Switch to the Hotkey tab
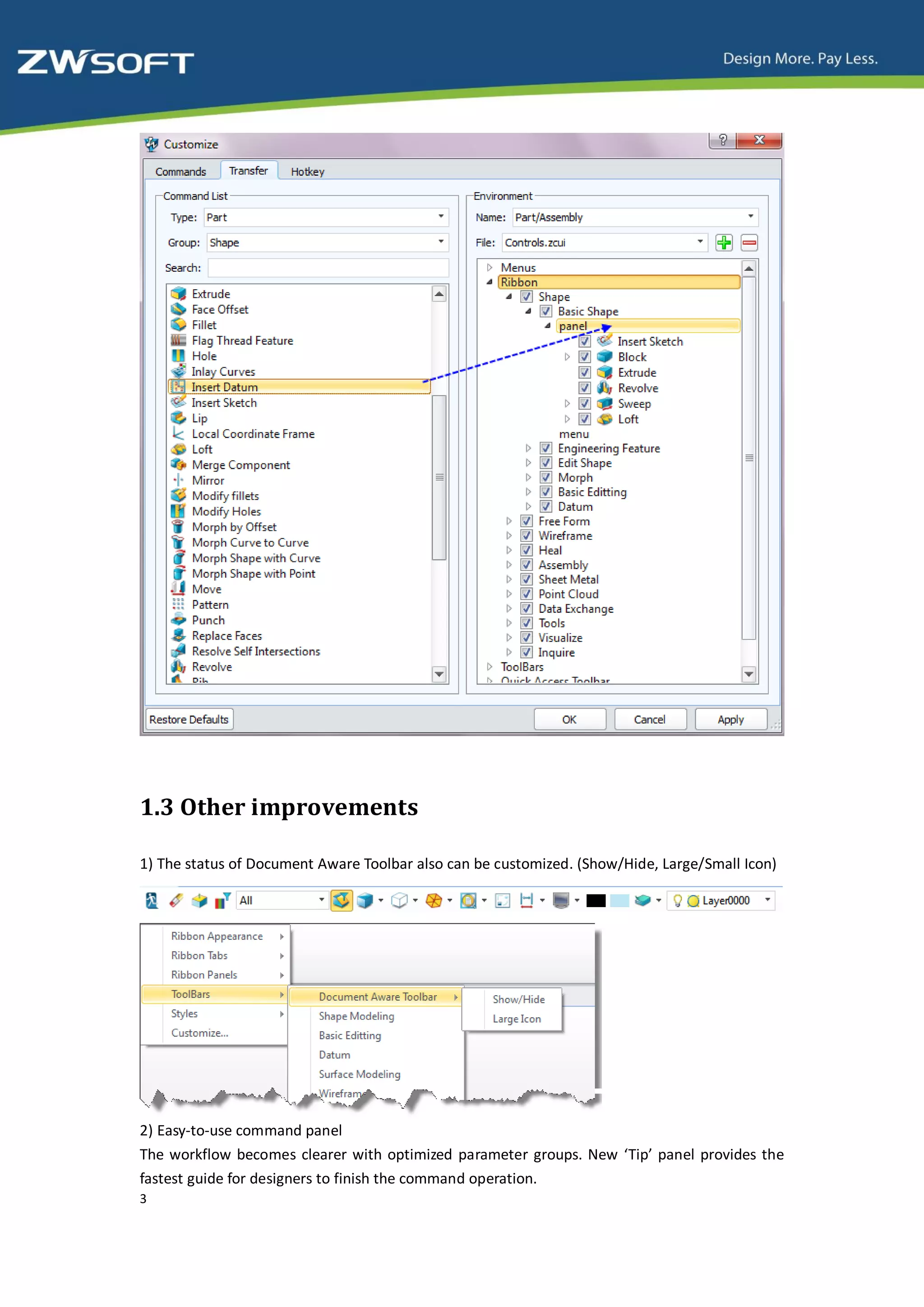 pos(308,171)
